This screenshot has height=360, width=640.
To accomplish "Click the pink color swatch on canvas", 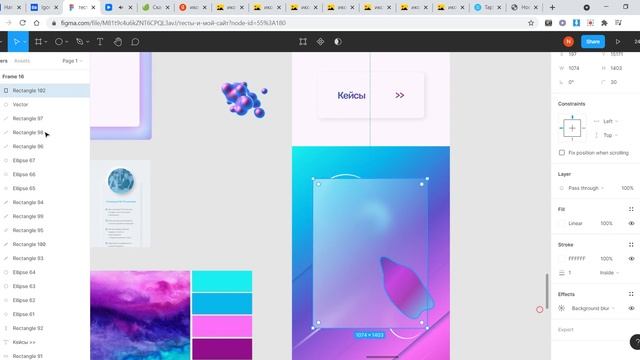I will tap(222, 326).
